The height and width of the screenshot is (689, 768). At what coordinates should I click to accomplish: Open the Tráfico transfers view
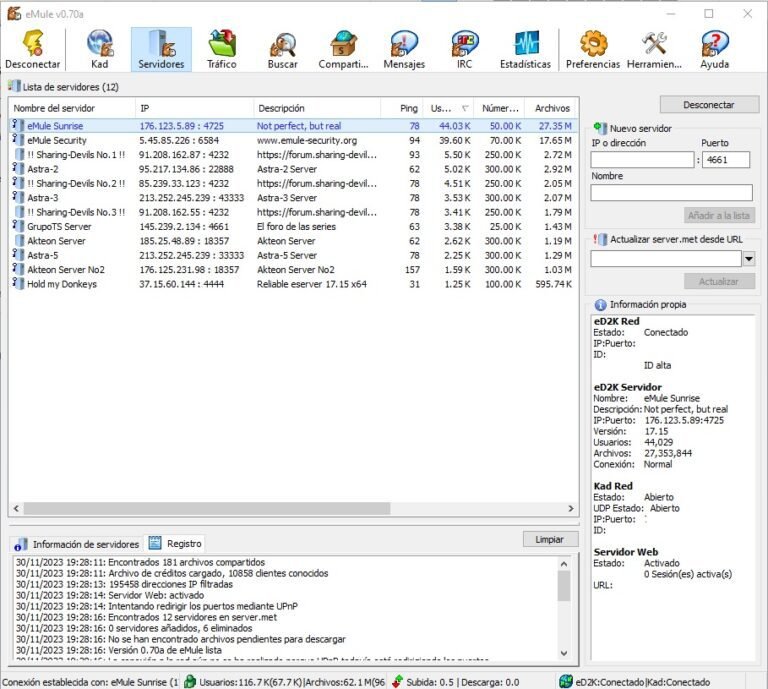pos(221,49)
